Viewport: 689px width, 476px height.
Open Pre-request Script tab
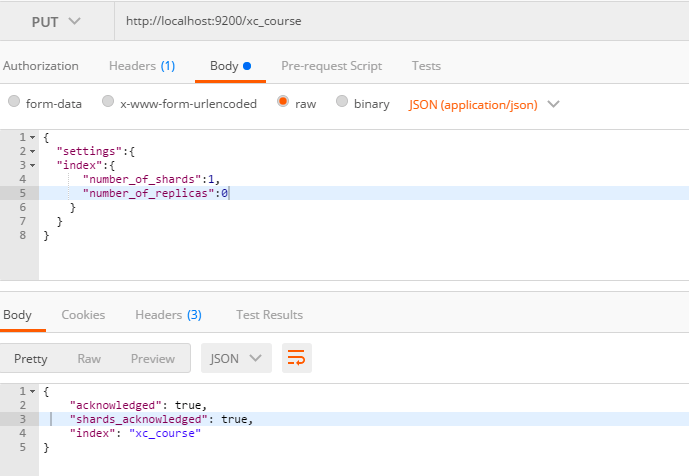click(331, 66)
